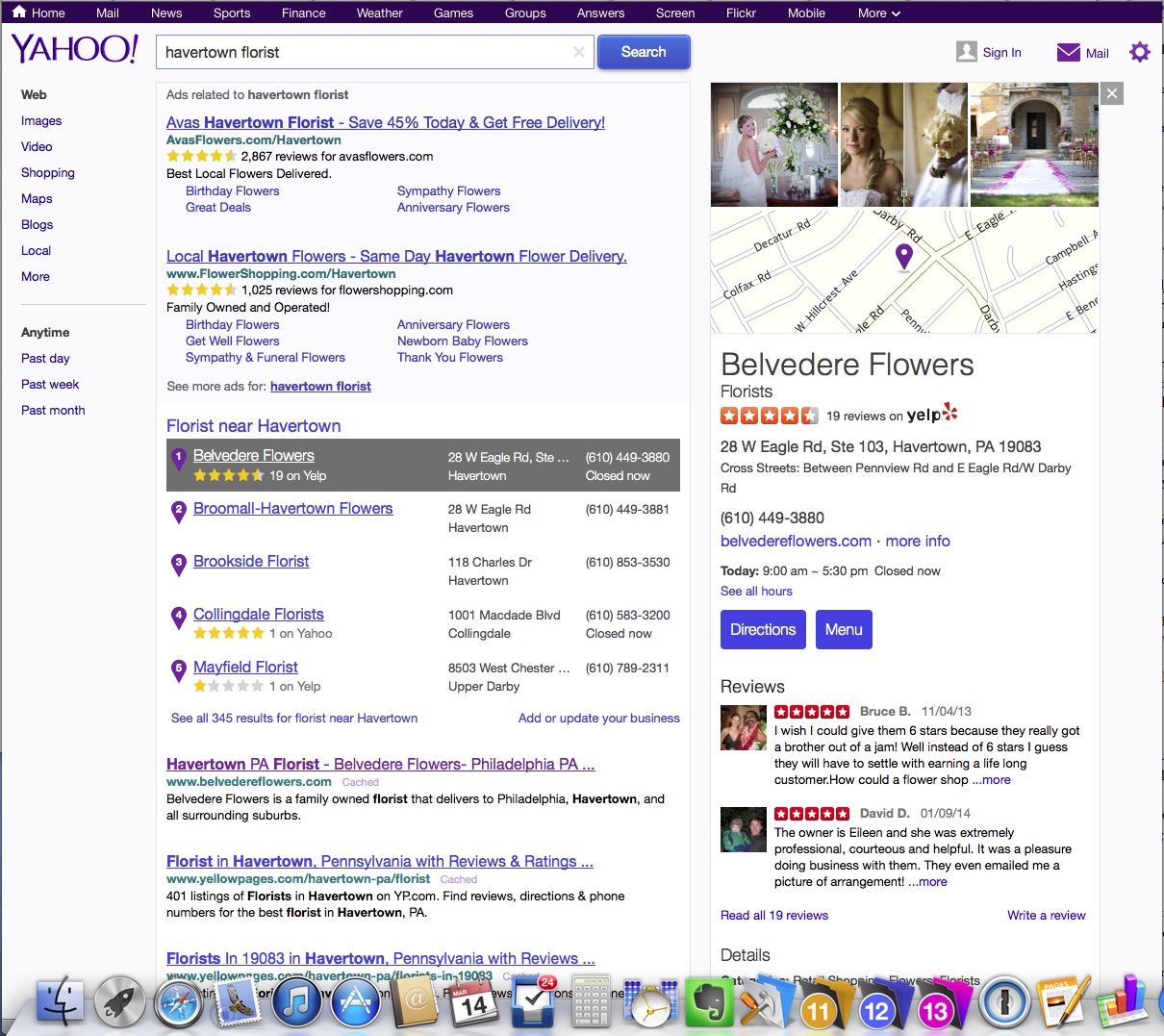Open Mail via the envelope icon

click(x=1068, y=52)
